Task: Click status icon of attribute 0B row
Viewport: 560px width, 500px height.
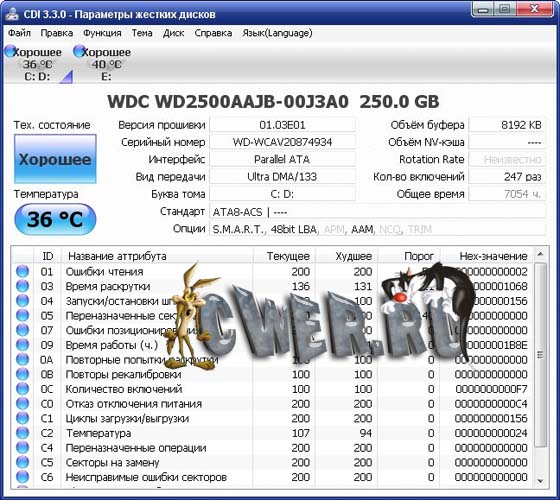Action: coord(22,374)
